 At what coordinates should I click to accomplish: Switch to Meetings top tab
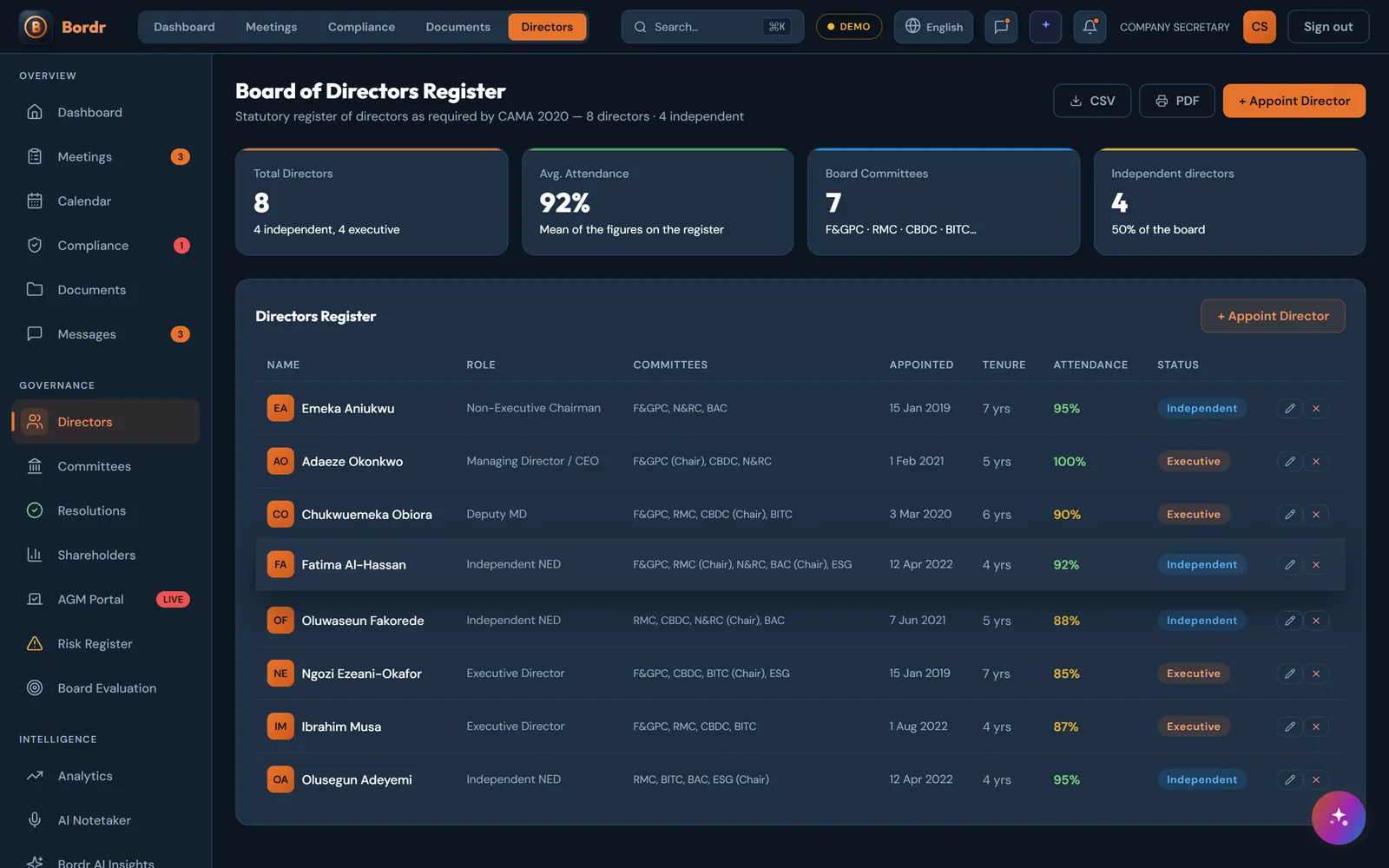point(271,27)
